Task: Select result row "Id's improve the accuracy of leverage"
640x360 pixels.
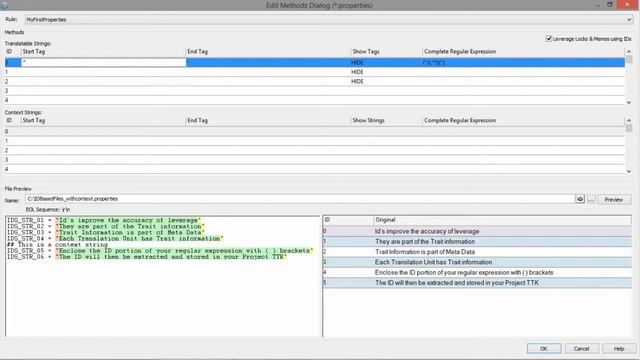Action: click(477, 231)
